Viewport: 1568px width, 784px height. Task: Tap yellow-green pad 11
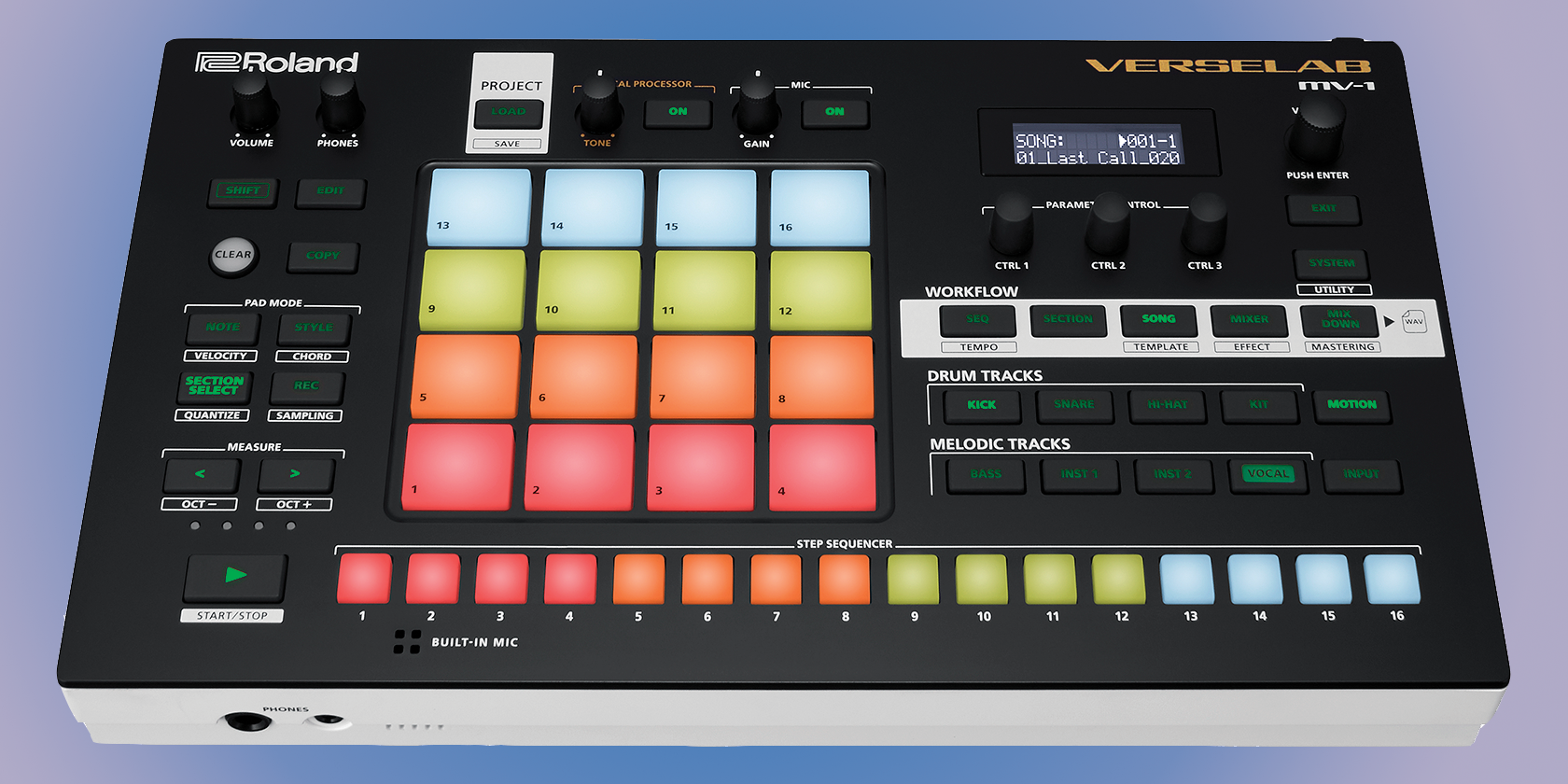click(705, 290)
